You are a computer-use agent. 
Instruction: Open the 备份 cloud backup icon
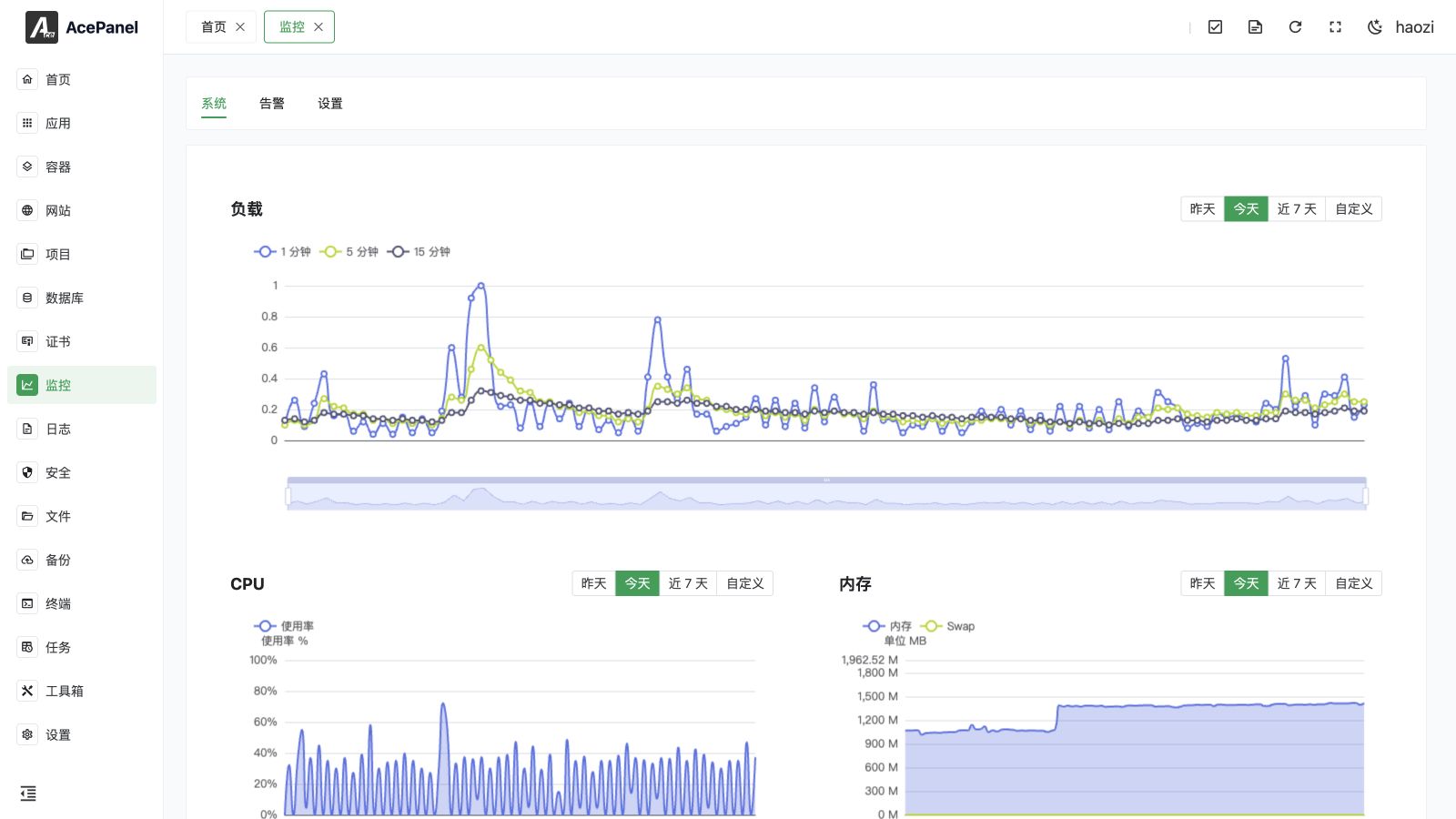click(x=27, y=560)
